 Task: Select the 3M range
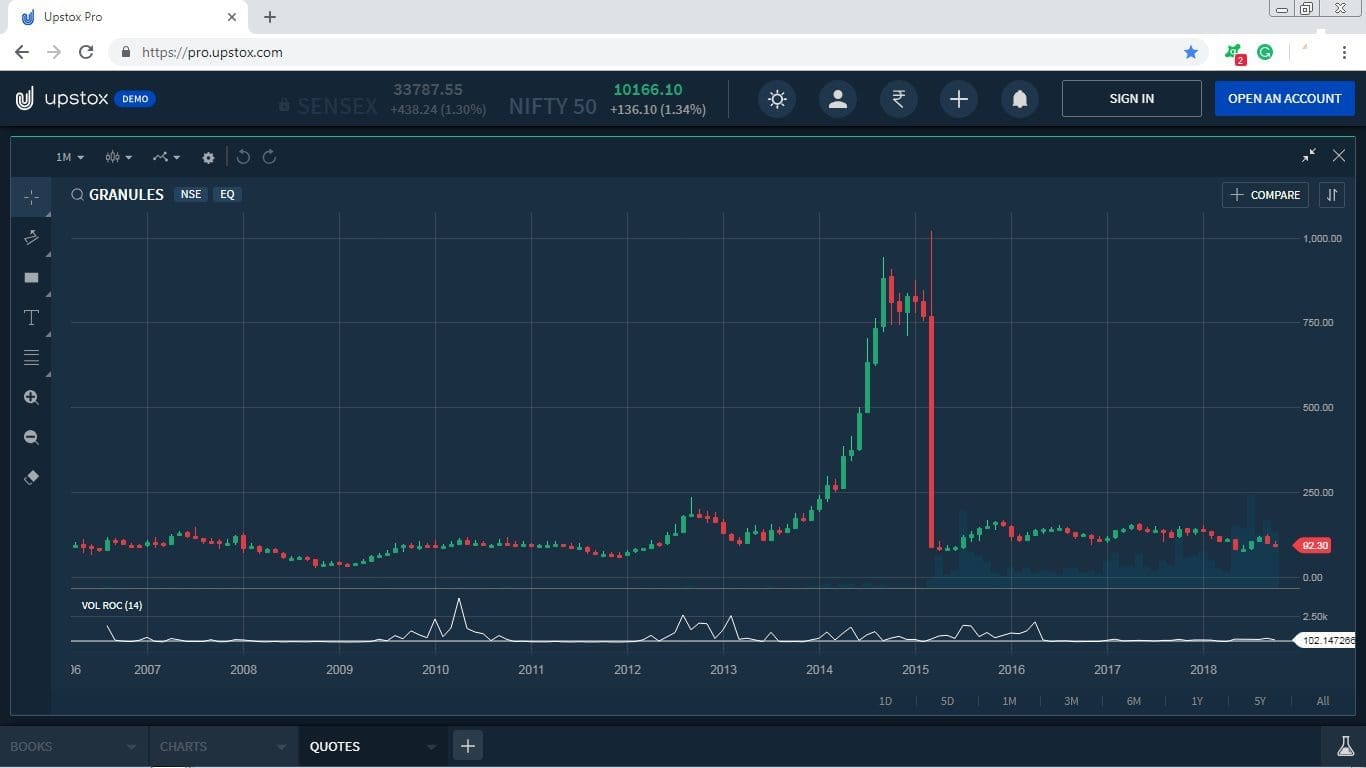1071,701
